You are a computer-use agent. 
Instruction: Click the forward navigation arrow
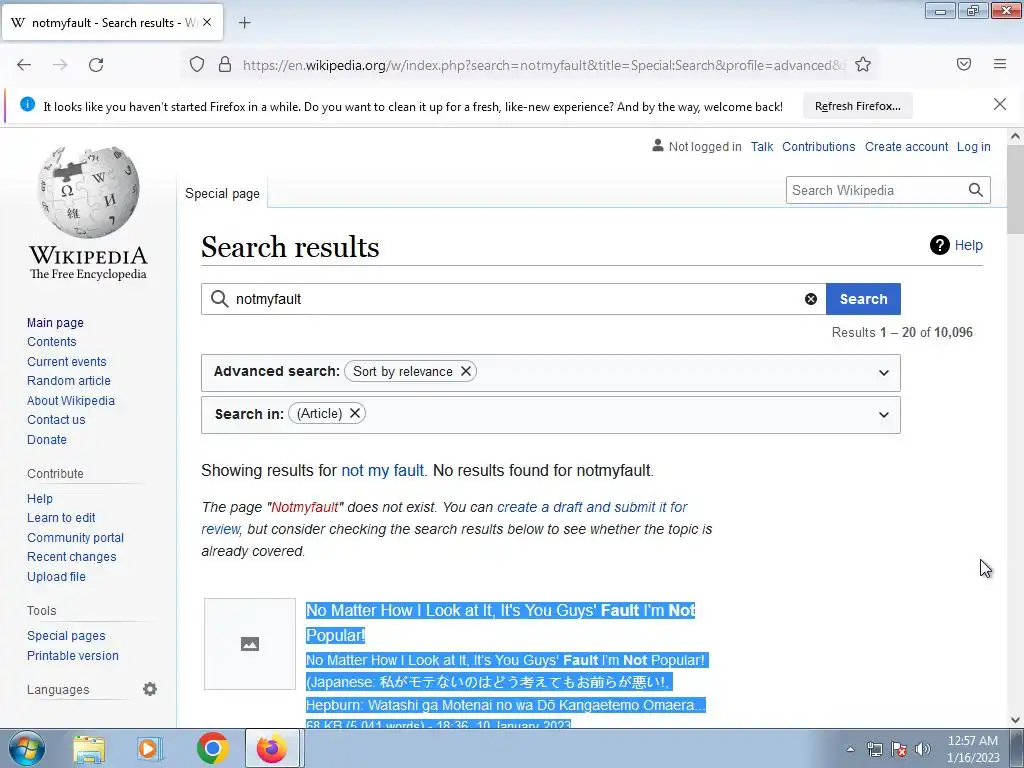60,65
